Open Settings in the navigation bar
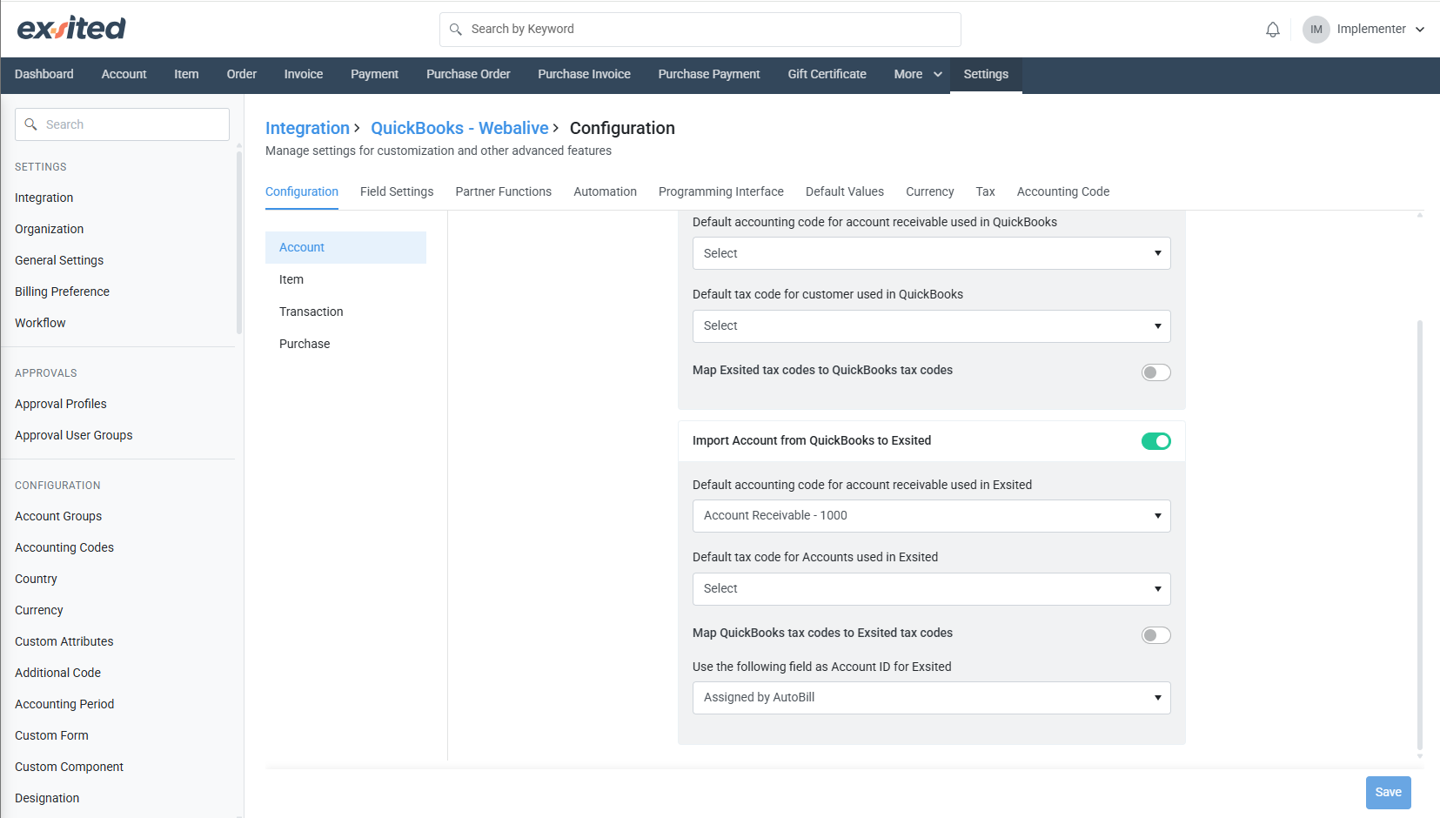 coord(986,74)
